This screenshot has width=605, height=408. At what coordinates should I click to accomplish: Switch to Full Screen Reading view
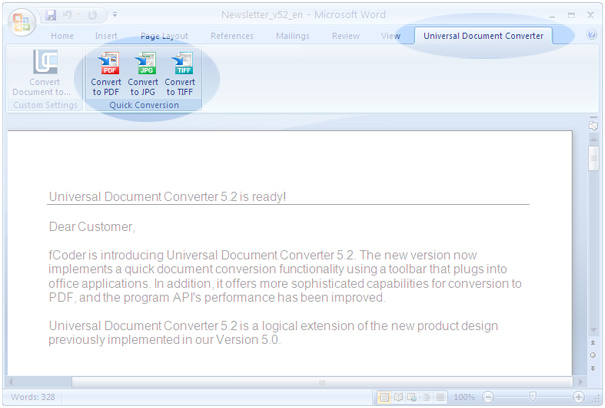pyautogui.click(x=398, y=397)
